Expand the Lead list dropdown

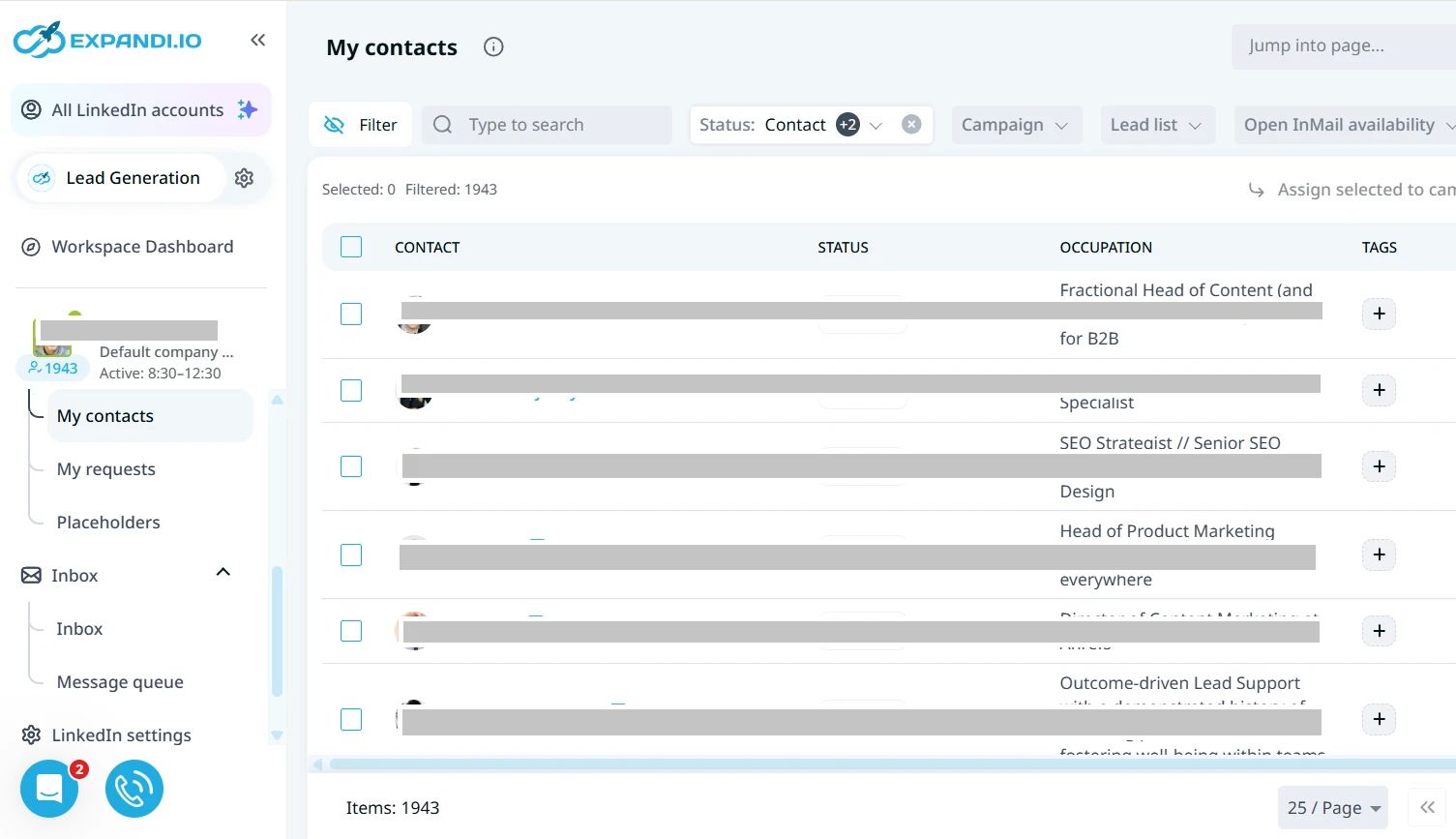click(1157, 125)
